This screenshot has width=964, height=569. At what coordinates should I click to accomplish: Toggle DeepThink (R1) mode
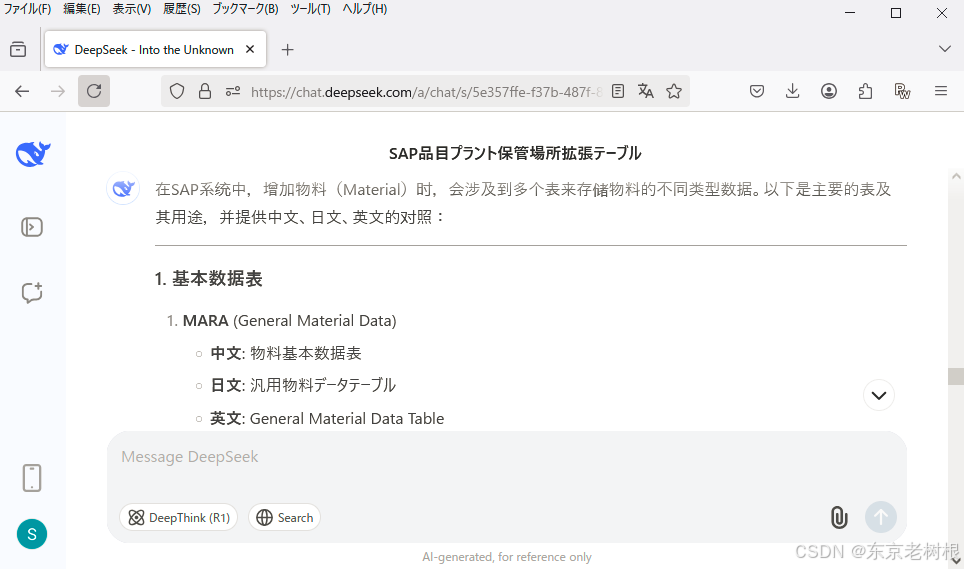coord(178,517)
